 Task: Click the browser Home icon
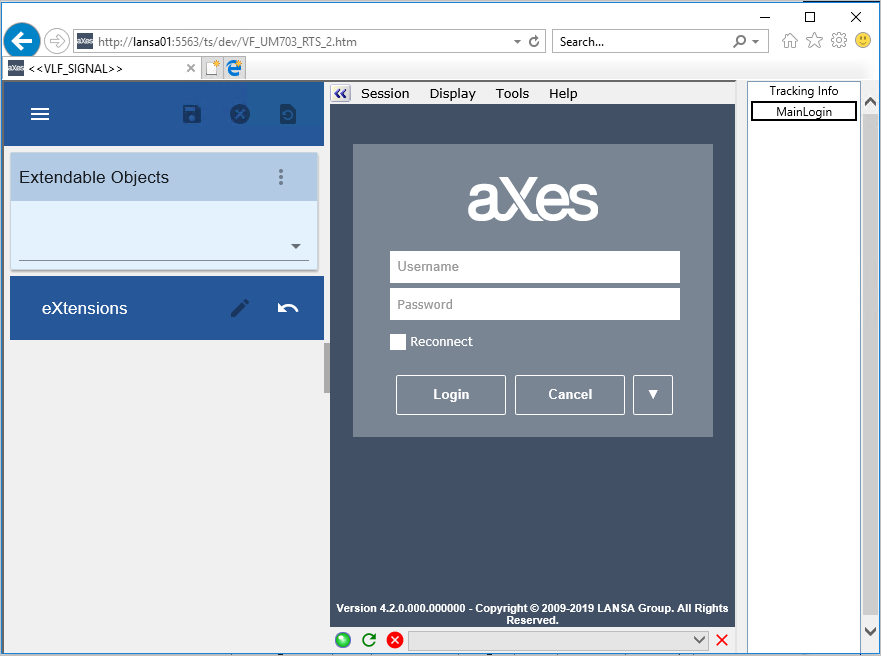(x=790, y=40)
